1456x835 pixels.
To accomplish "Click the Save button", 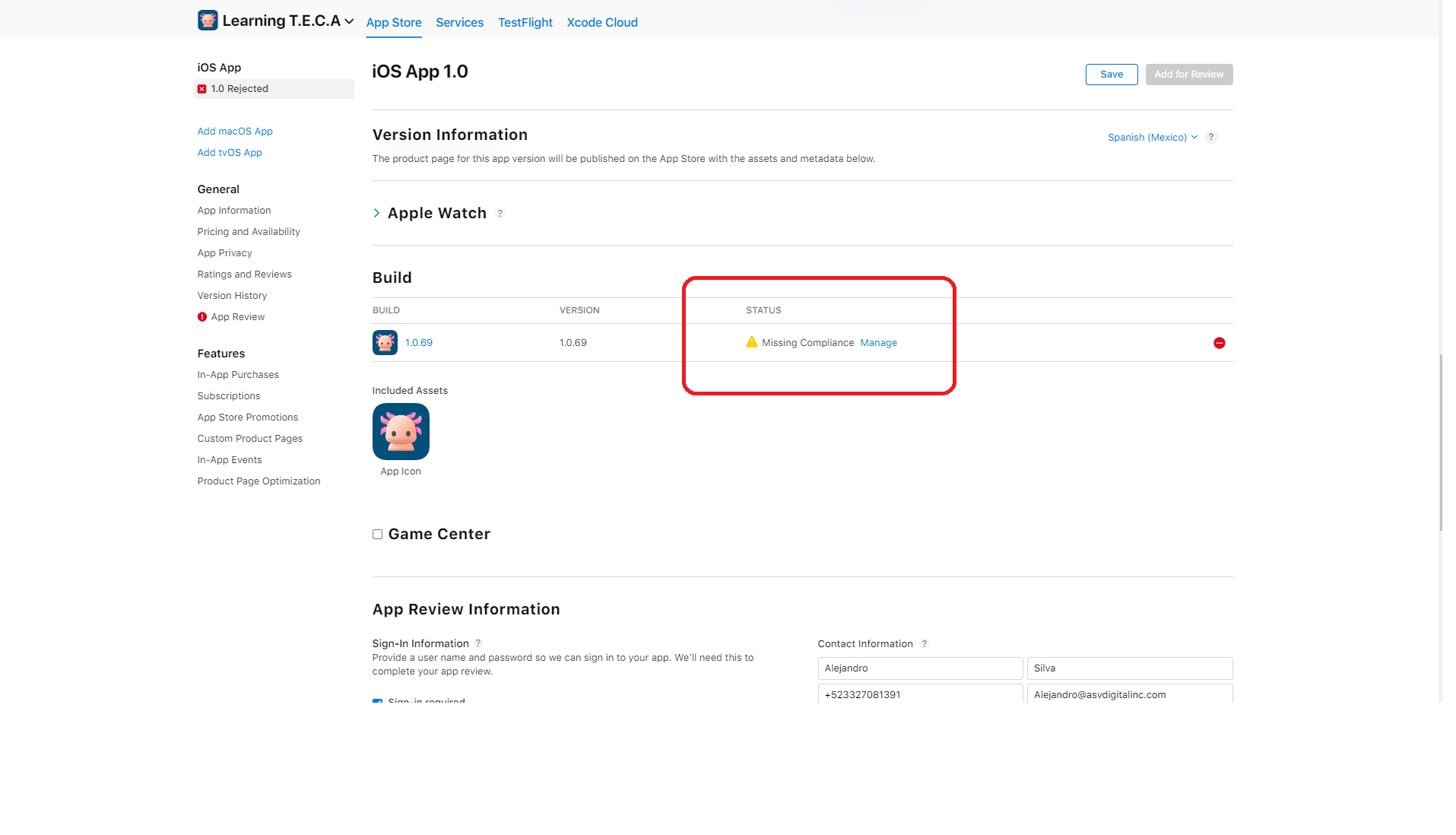I will pyautogui.click(x=1111, y=75).
